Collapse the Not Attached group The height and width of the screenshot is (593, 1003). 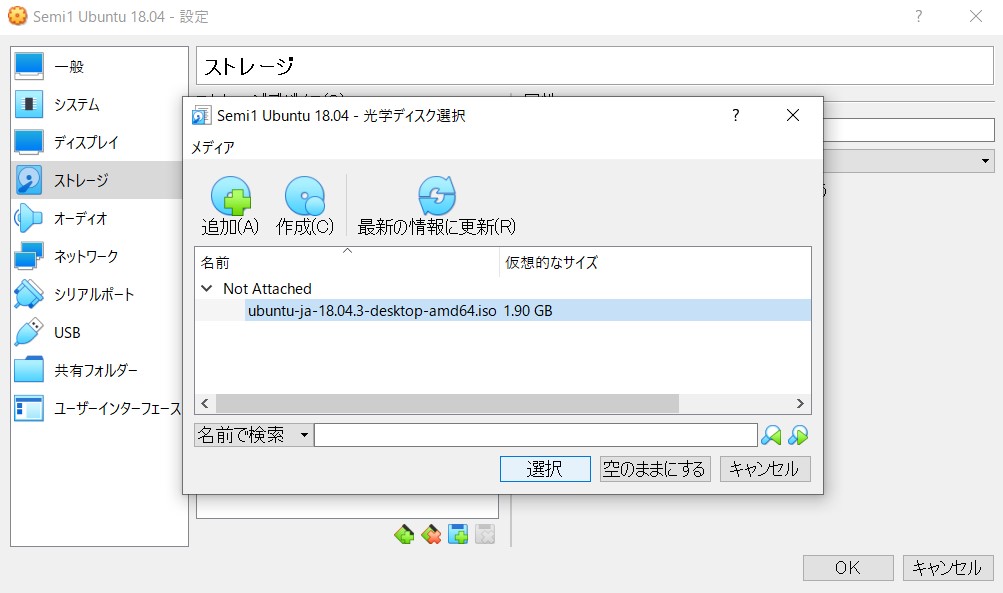tap(207, 289)
